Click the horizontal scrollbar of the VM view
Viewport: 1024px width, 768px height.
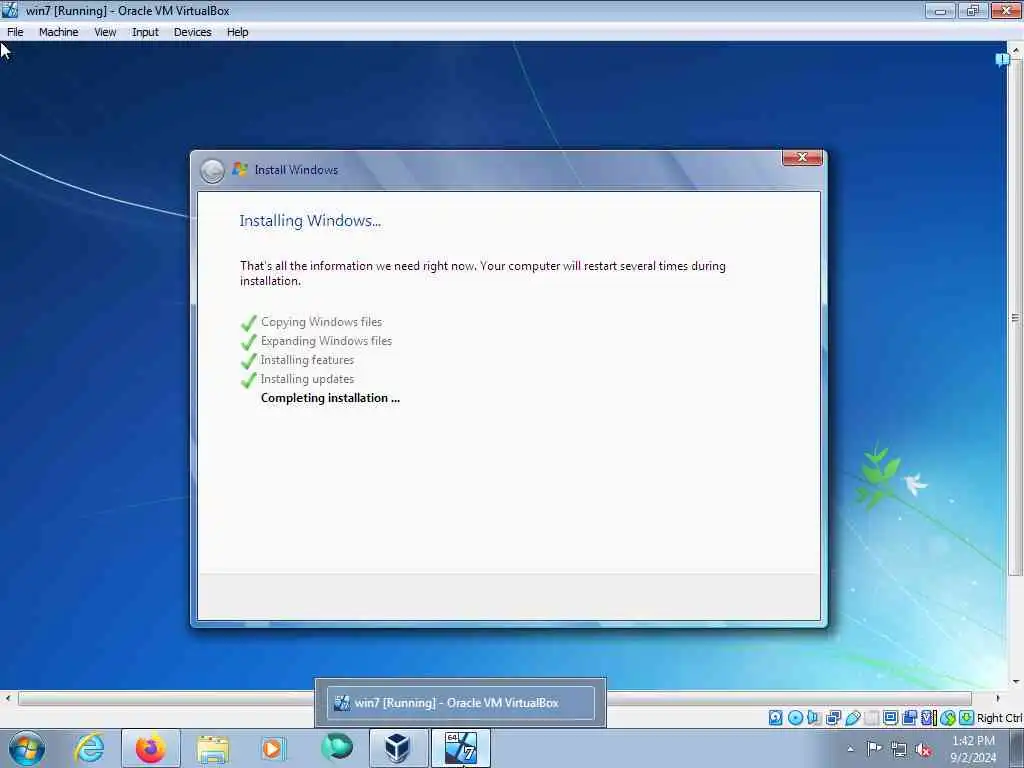[494, 698]
